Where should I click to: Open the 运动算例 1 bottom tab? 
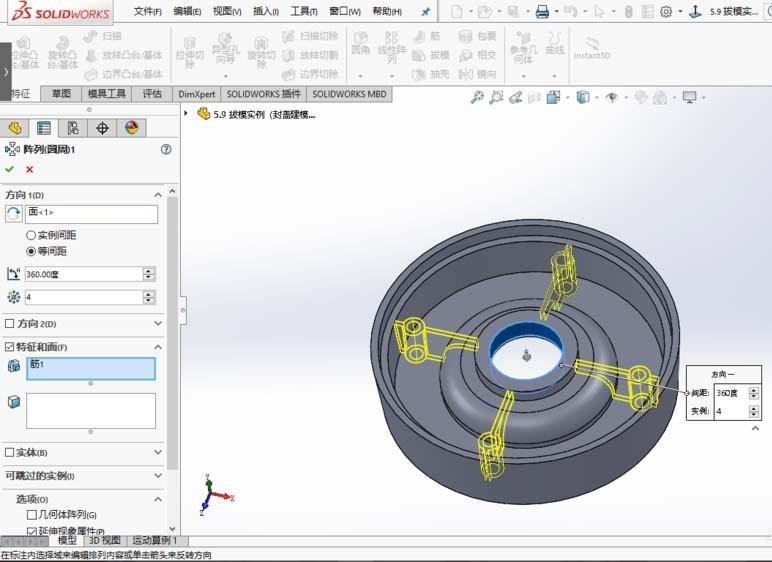coord(155,540)
